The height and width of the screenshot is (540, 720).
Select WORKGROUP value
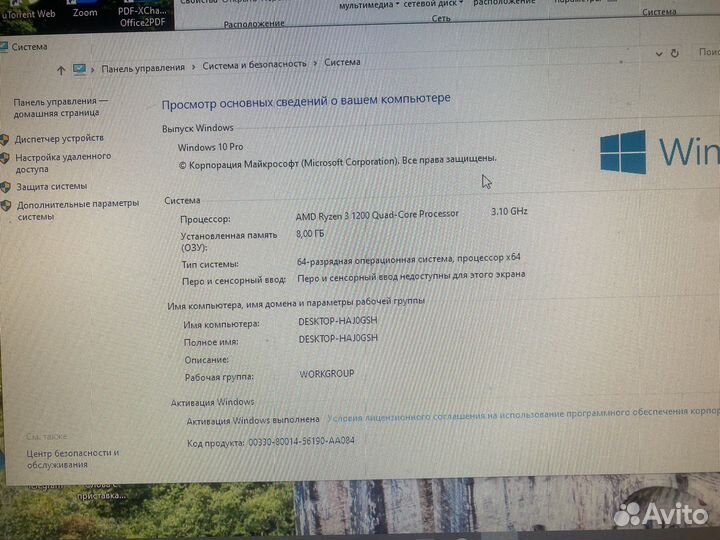pyautogui.click(x=326, y=374)
